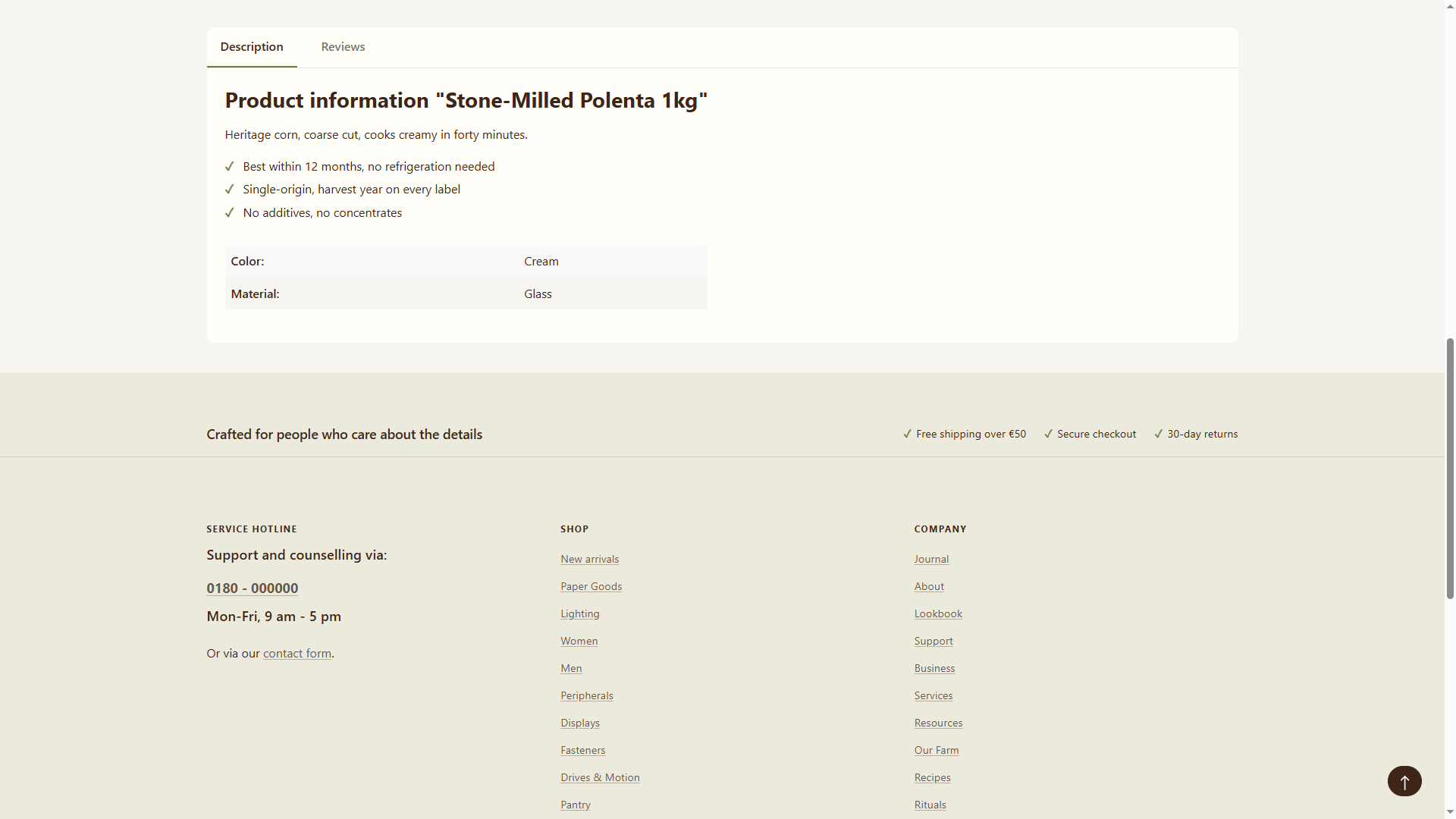Visit the Women category link

coord(579,642)
